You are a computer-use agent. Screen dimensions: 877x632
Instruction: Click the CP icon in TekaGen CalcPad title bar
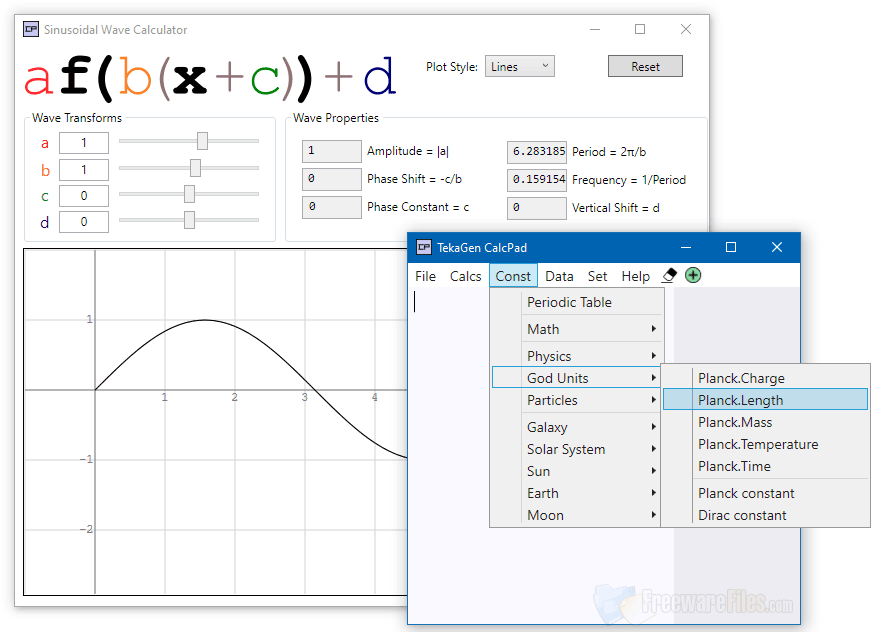click(x=422, y=247)
